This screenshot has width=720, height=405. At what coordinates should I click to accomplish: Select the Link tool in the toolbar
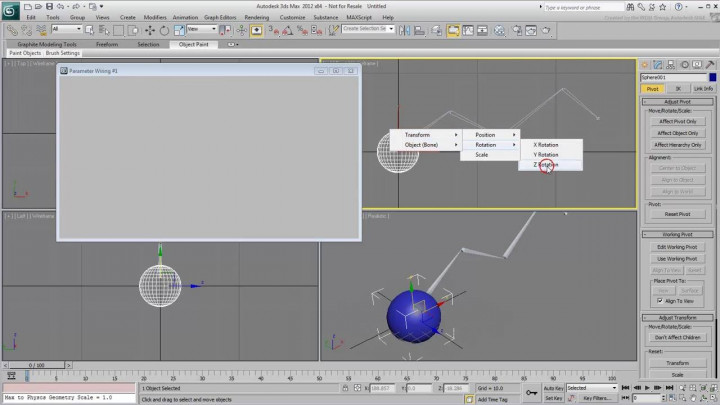coord(12,30)
